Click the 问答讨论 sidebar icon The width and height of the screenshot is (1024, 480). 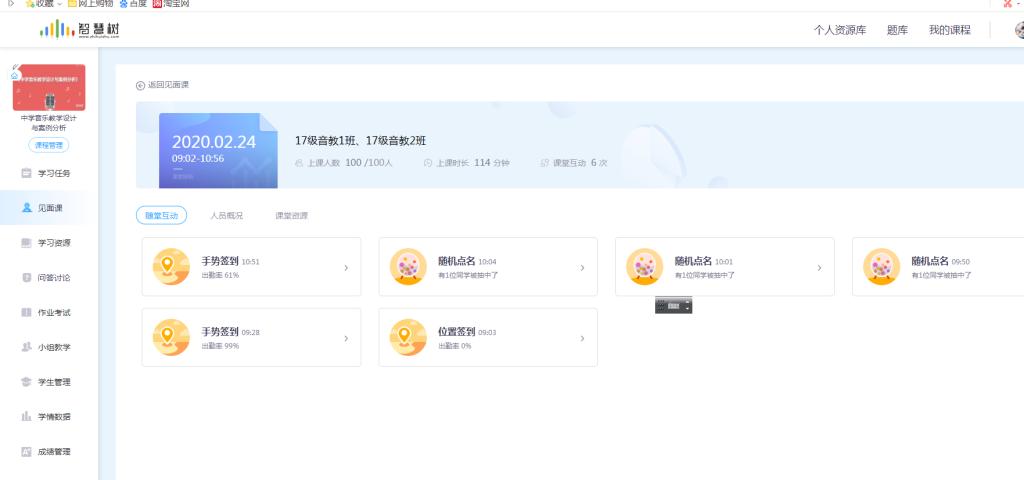pyautogui.click(x=27, y=278)
